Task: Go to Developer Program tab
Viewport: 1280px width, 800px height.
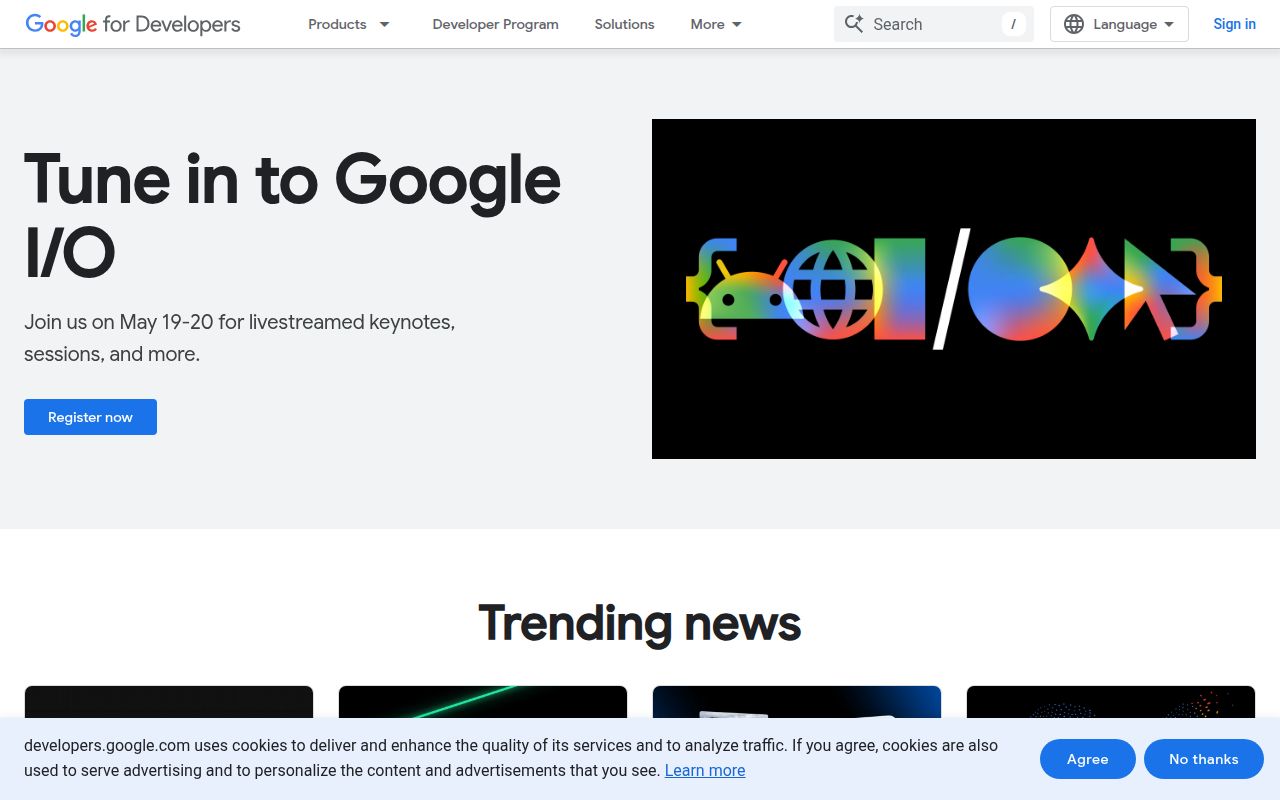Action: pos(495,24)
